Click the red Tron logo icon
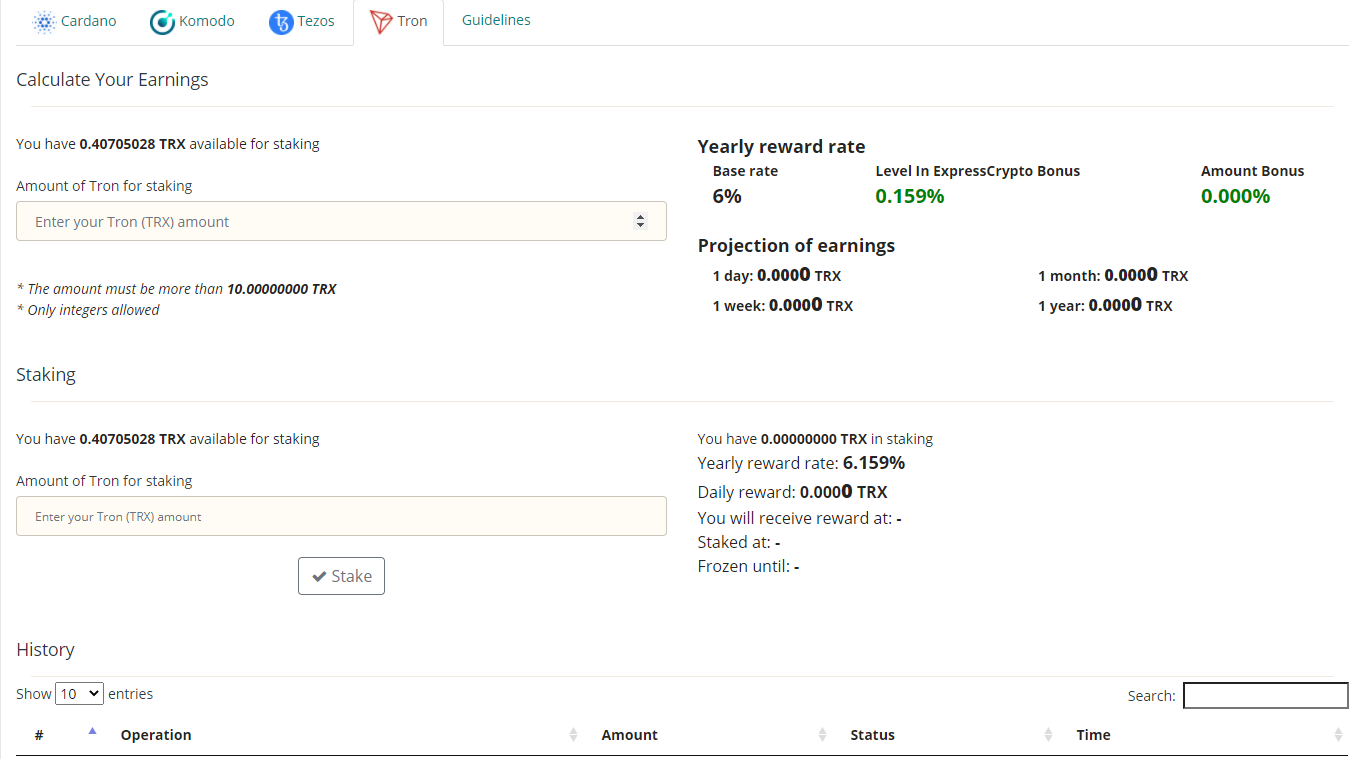 (381, 21)
